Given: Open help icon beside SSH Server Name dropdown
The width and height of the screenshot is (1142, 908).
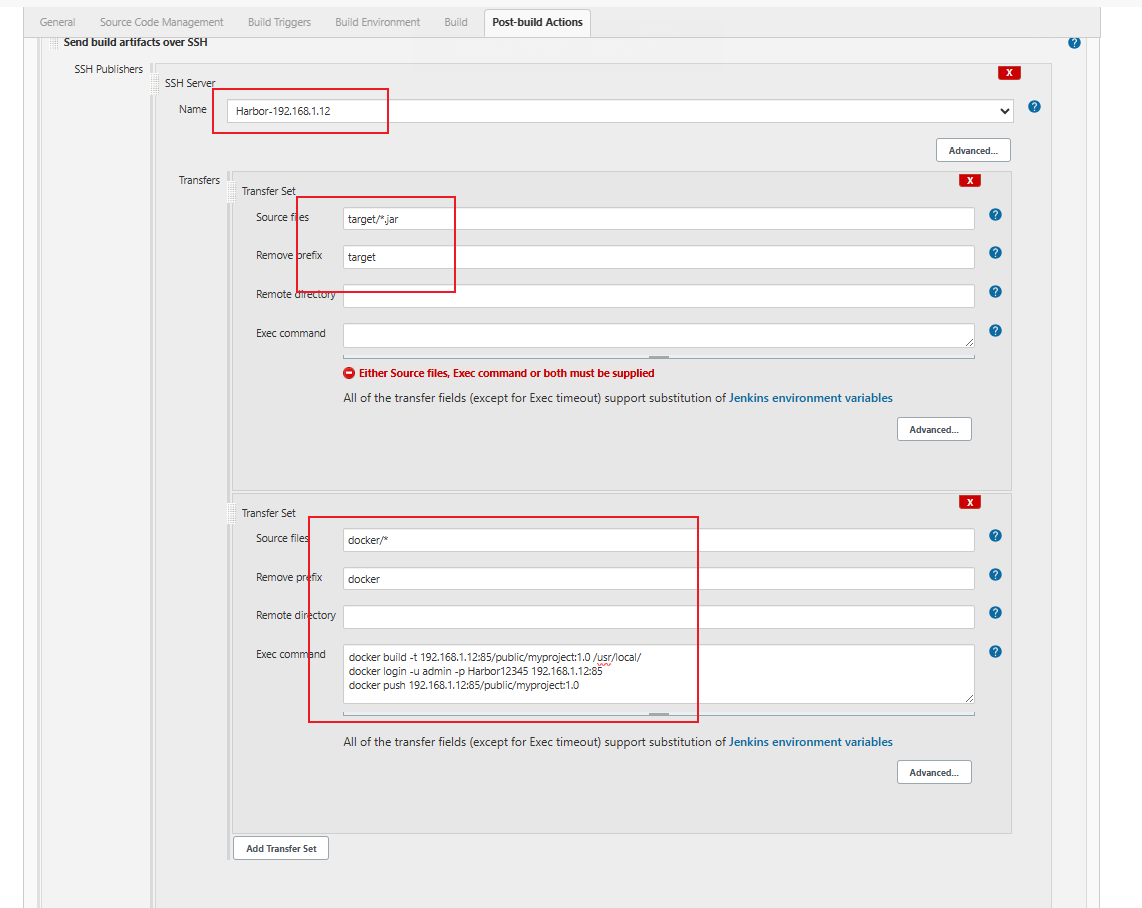Looking at the screenshot, I should click(1033, 107).
